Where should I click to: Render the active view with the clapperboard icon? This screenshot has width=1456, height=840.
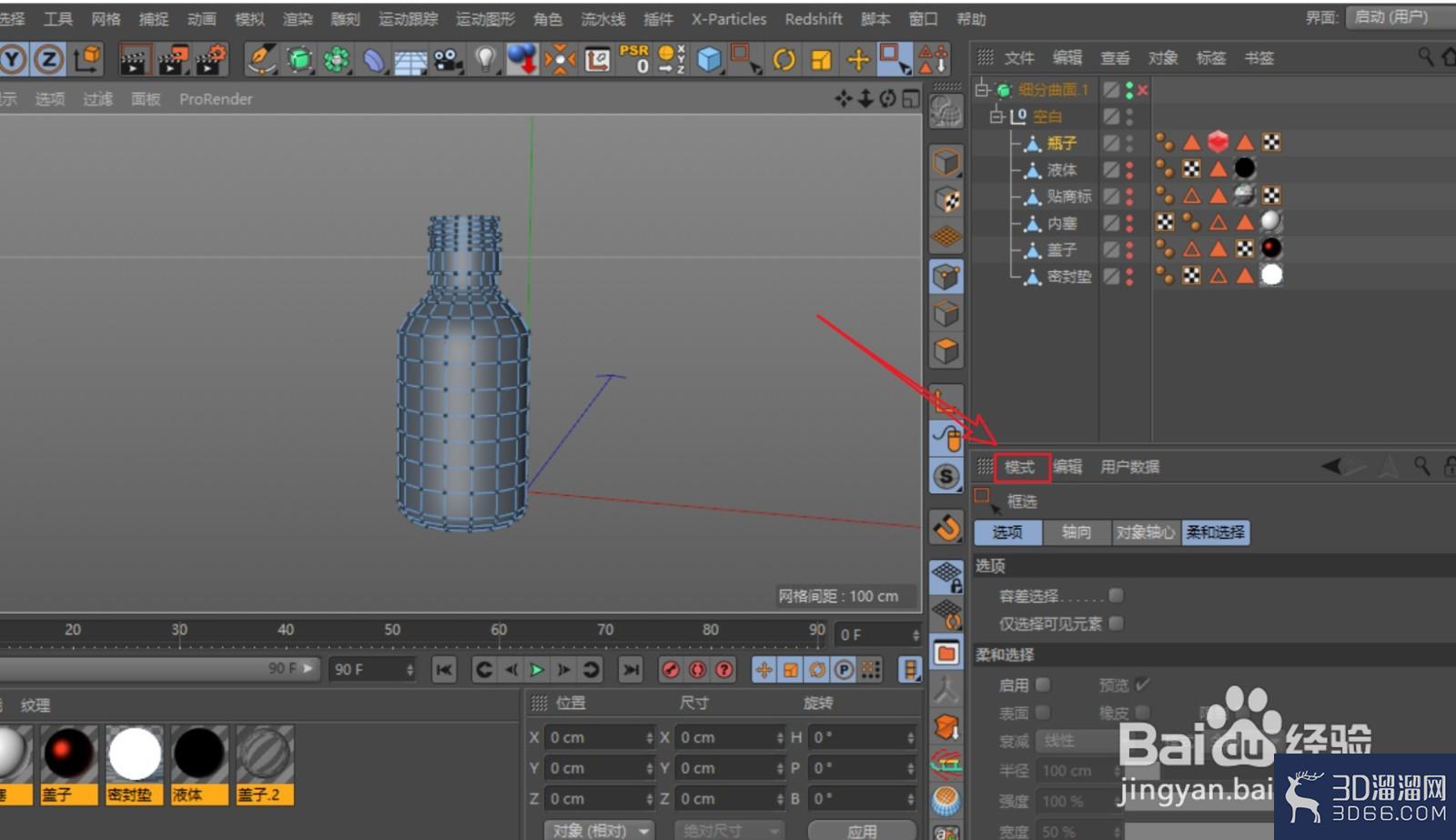[135, 60]
